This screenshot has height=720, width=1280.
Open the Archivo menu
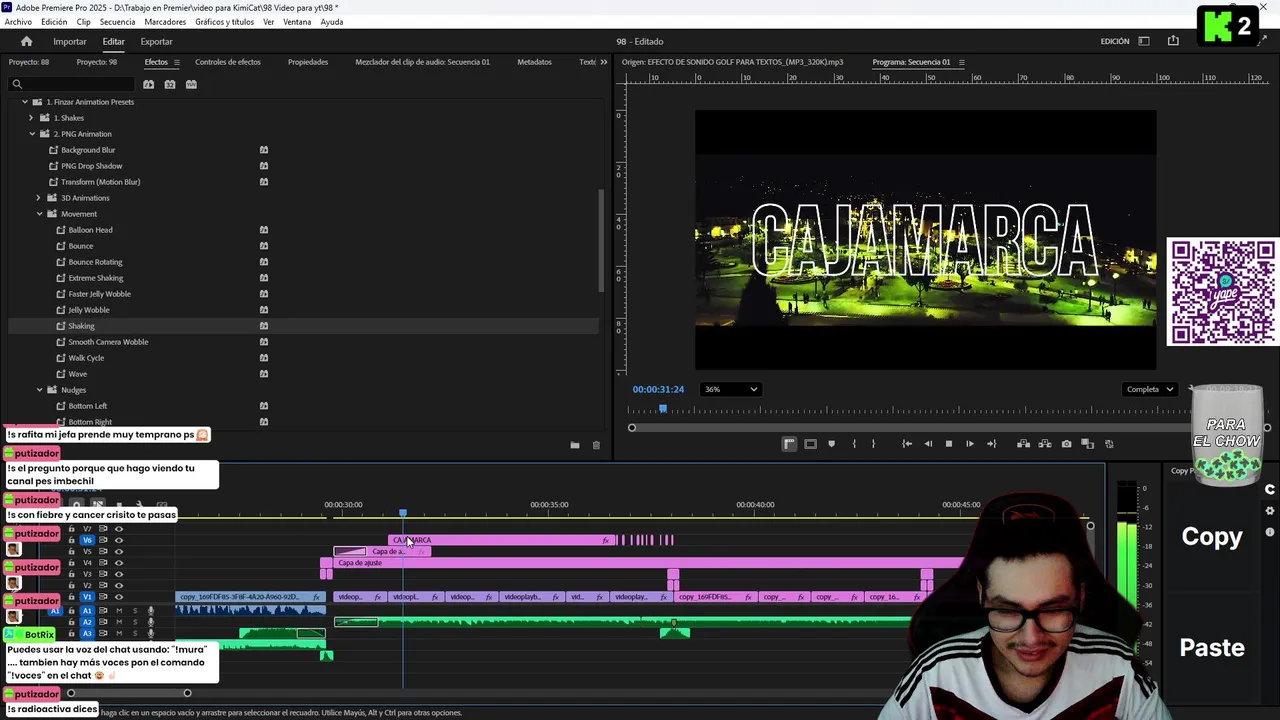18,22
